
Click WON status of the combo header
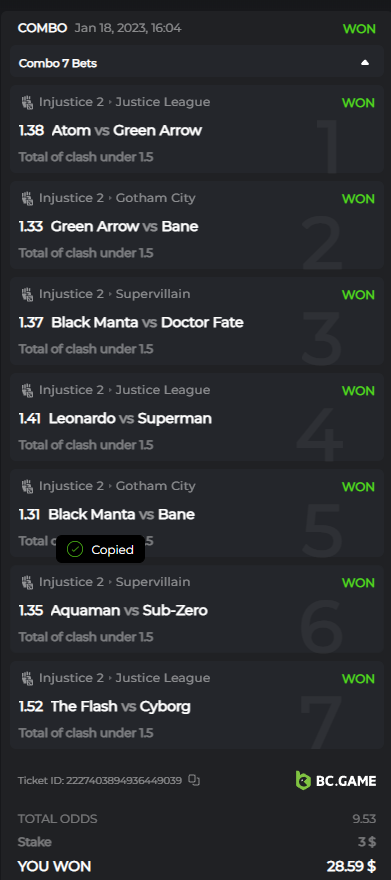coord(359,29)
